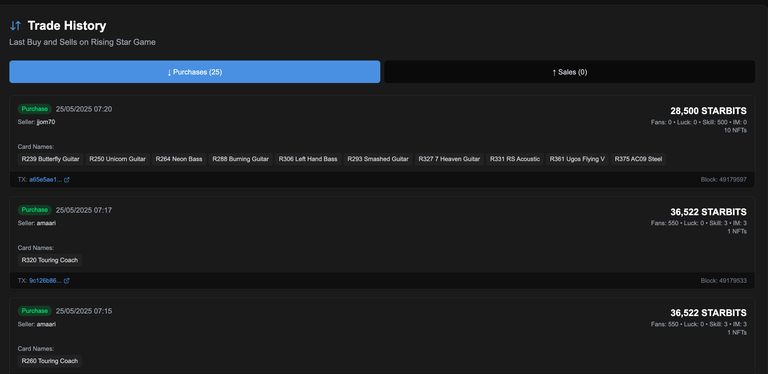The height and width of the screenshot is (374, 768).
Task: Click the 36,522 STARBITS price dated 07:15
Action: click(708, 313)
